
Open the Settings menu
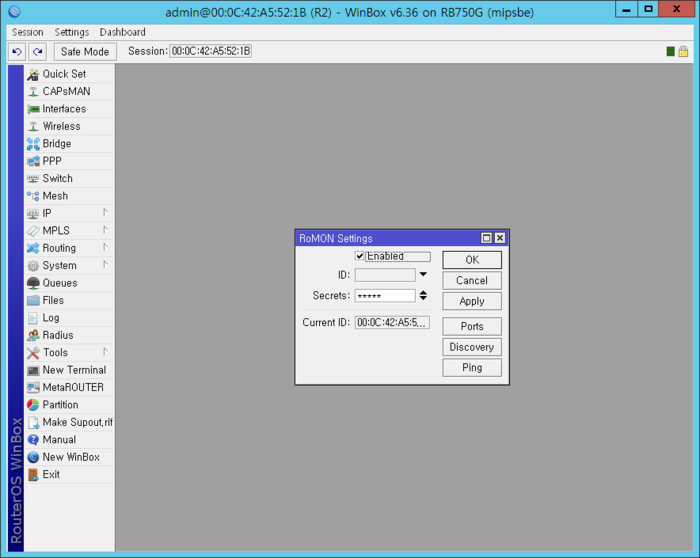point(72,32)
